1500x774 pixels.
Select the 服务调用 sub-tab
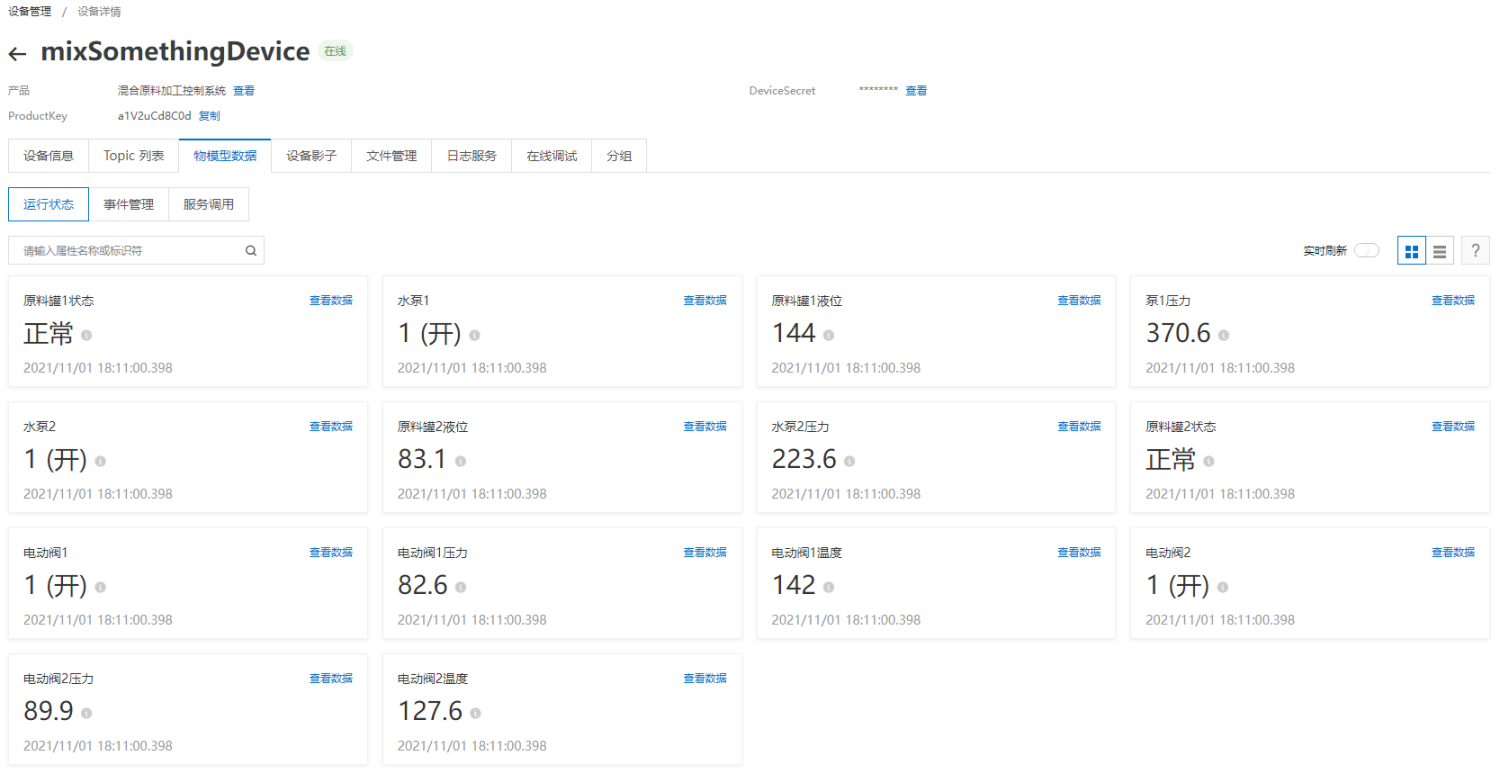(x=208, y=204)
